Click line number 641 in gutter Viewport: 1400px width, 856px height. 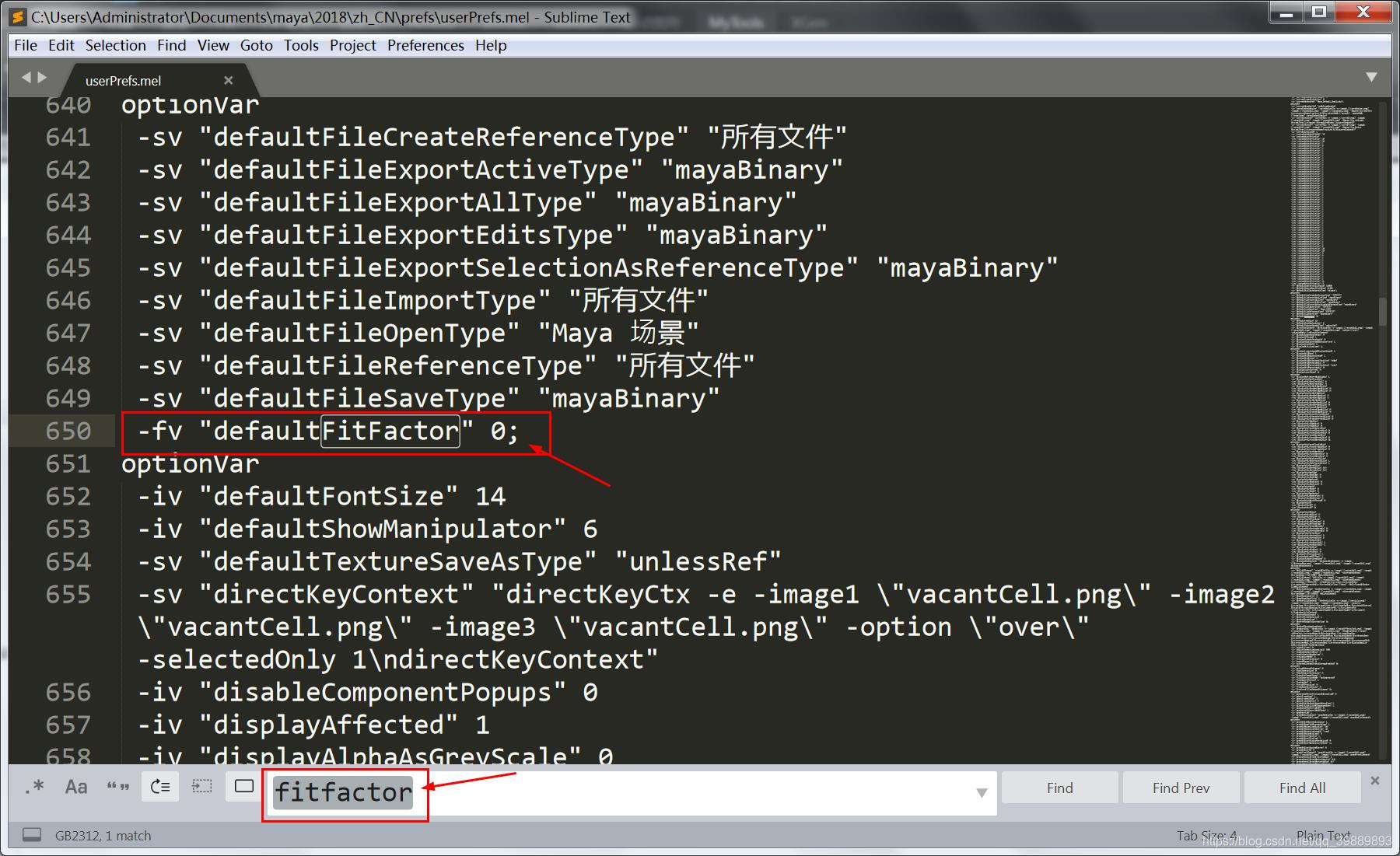point(68,137)
